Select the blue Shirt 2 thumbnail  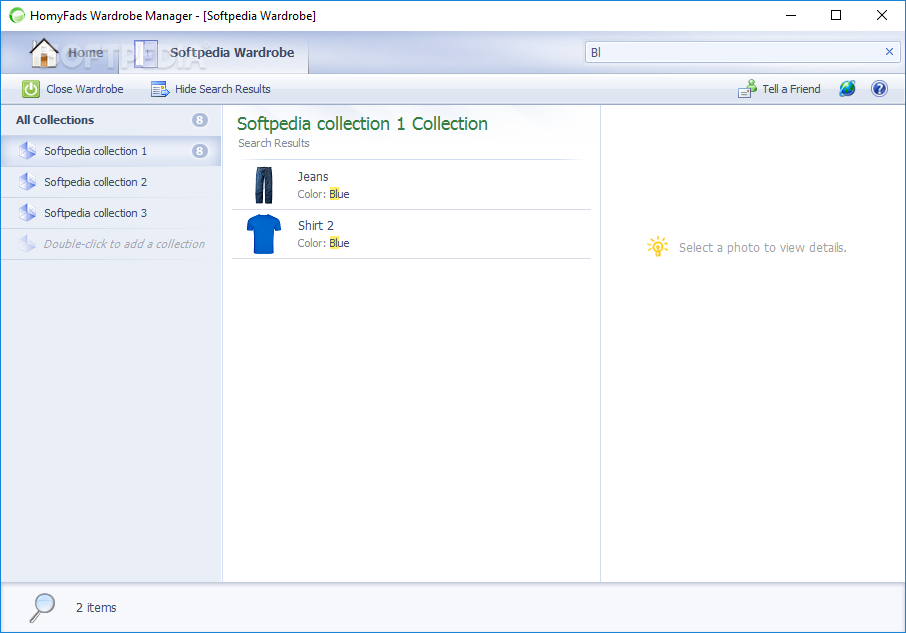coord(263,234)
